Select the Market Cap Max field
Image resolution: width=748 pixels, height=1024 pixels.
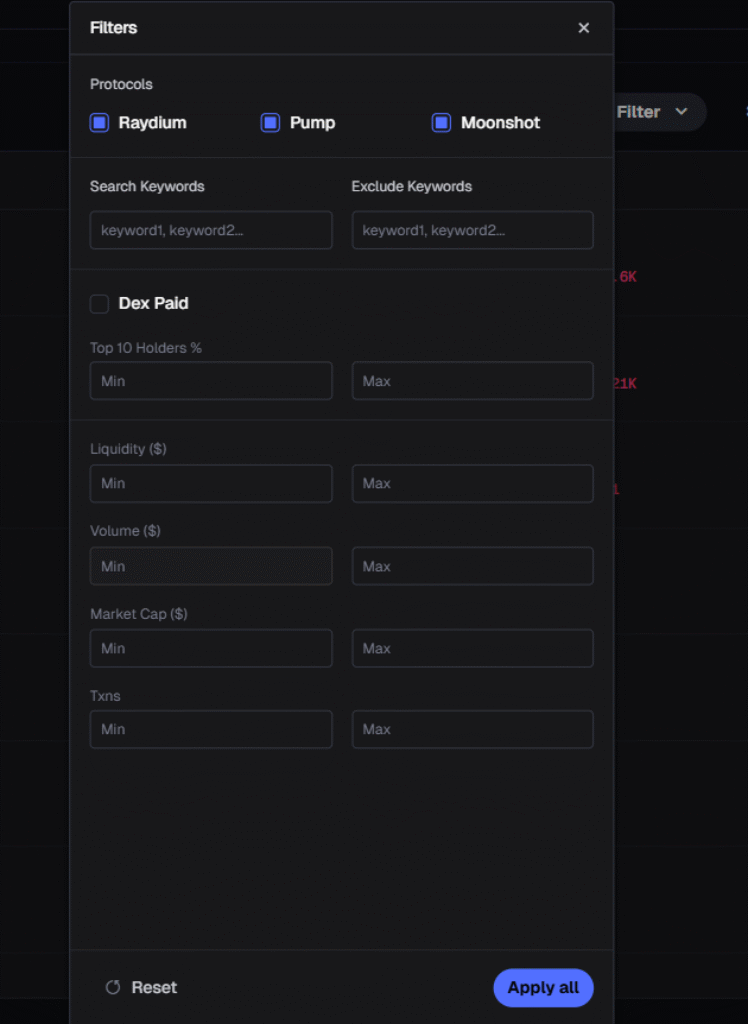coord(472,648)
